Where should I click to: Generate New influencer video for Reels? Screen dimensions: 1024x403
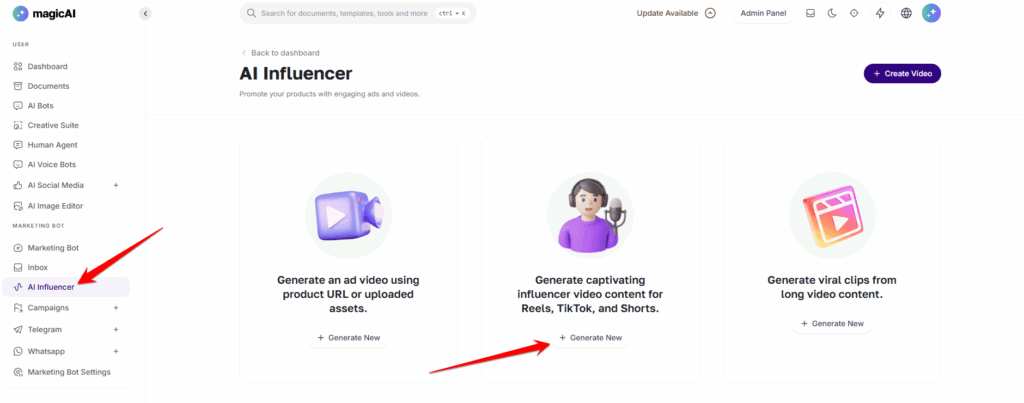590,338
